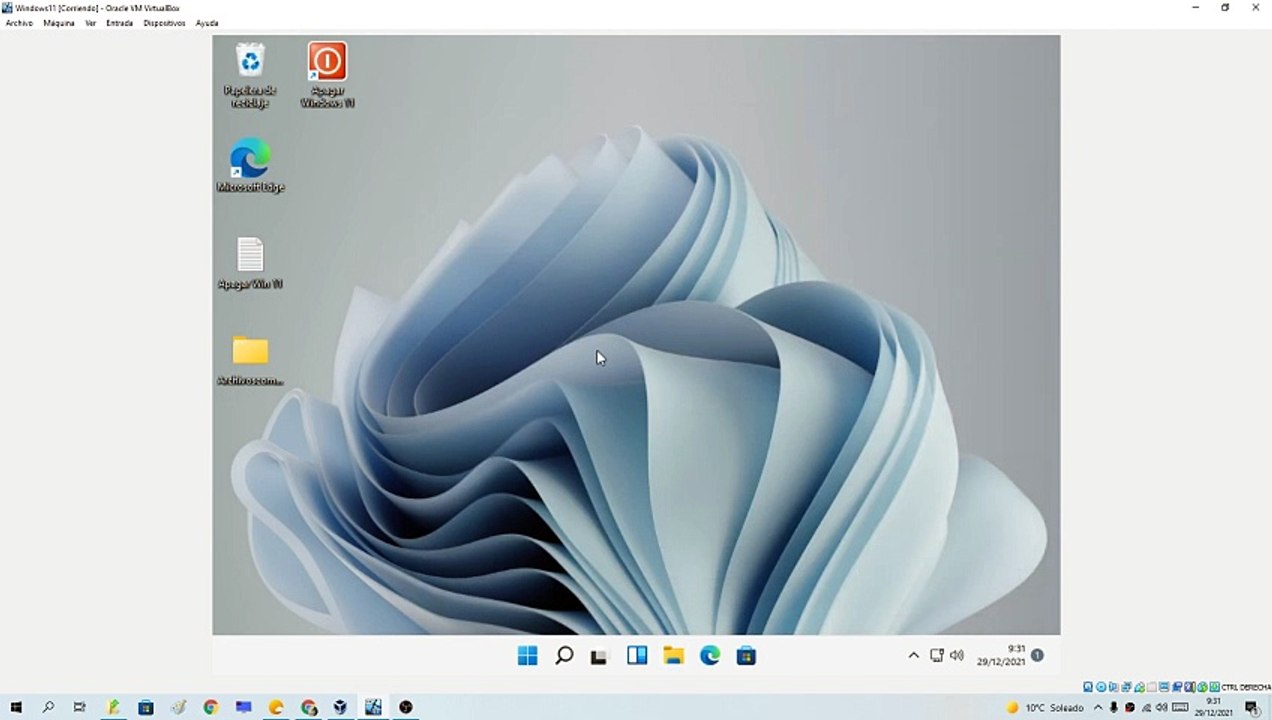Image resolution: width=1272 pixels, height=720 pixels.
Task: Open the orange round icon on host taskbar
Action: 276,707
